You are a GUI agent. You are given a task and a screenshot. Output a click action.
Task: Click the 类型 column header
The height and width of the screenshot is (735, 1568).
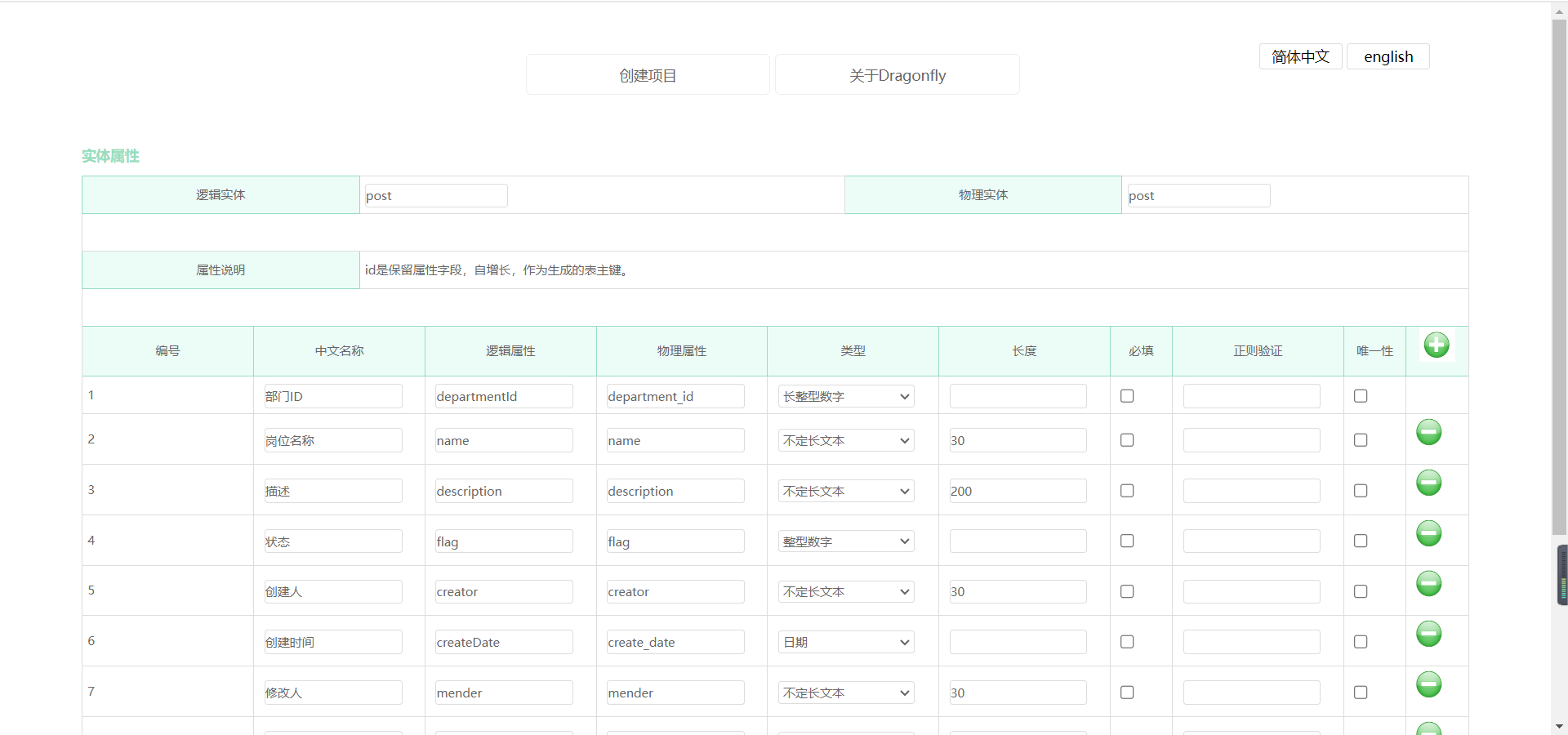point(853,351)
